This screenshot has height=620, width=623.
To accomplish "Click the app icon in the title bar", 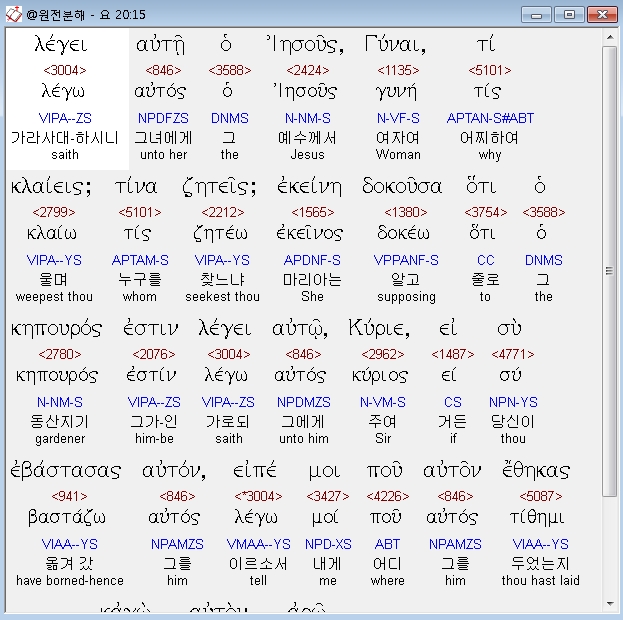I will pos(14,15).
